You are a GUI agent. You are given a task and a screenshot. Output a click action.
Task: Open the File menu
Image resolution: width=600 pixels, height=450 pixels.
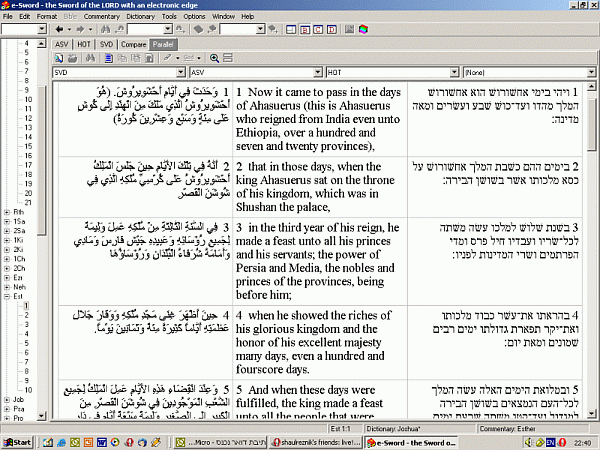pos(8,16)
